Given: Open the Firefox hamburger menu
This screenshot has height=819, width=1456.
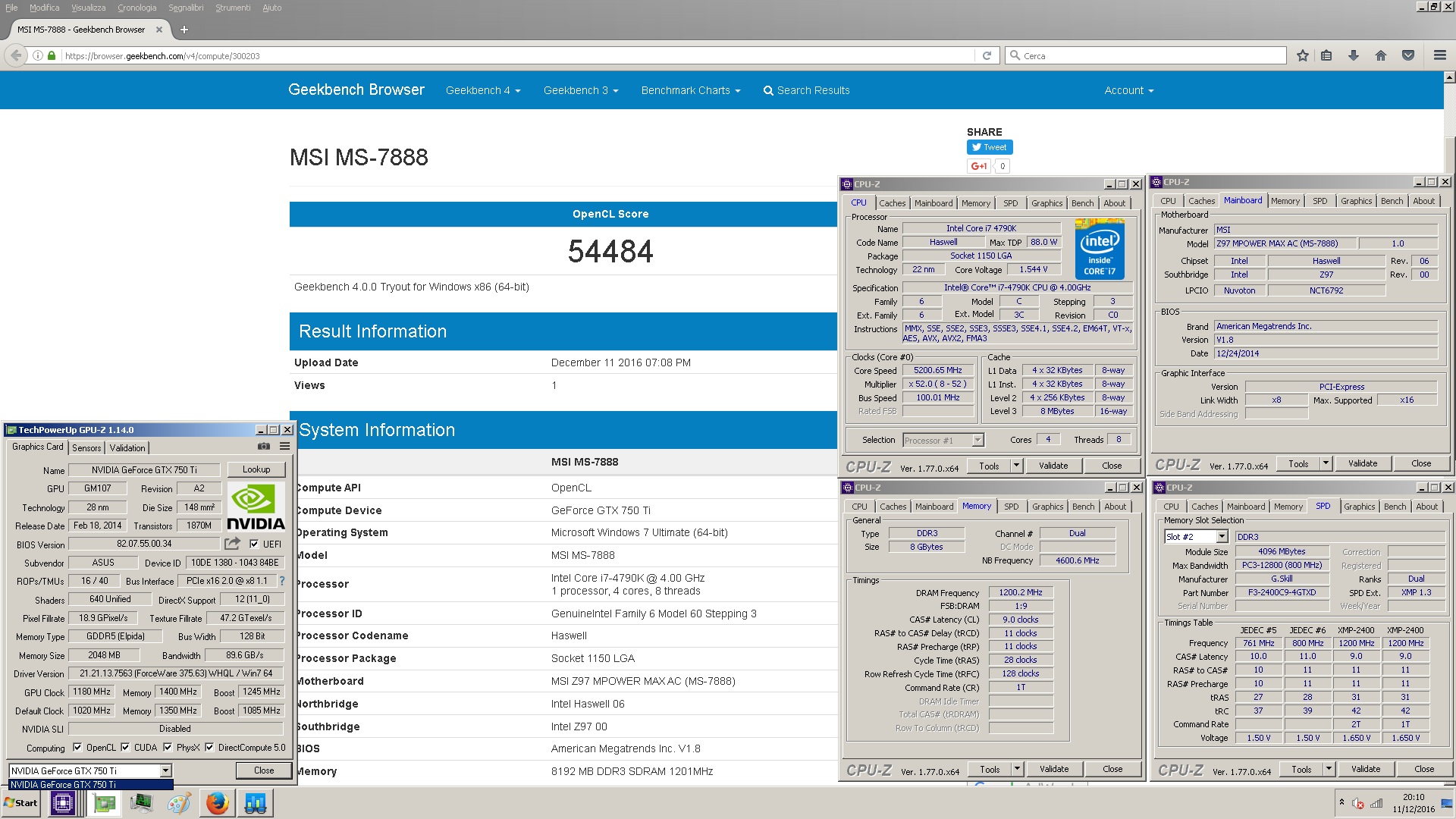Looking at the screenshot, I should tap(1439, 55).
